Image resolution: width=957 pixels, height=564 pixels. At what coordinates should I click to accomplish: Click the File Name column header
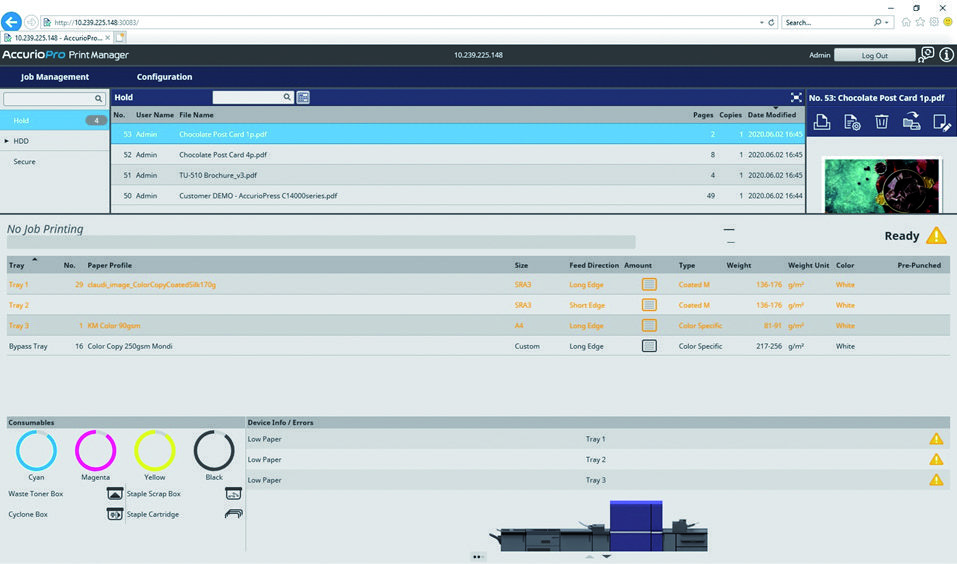[x=196, y=115]
